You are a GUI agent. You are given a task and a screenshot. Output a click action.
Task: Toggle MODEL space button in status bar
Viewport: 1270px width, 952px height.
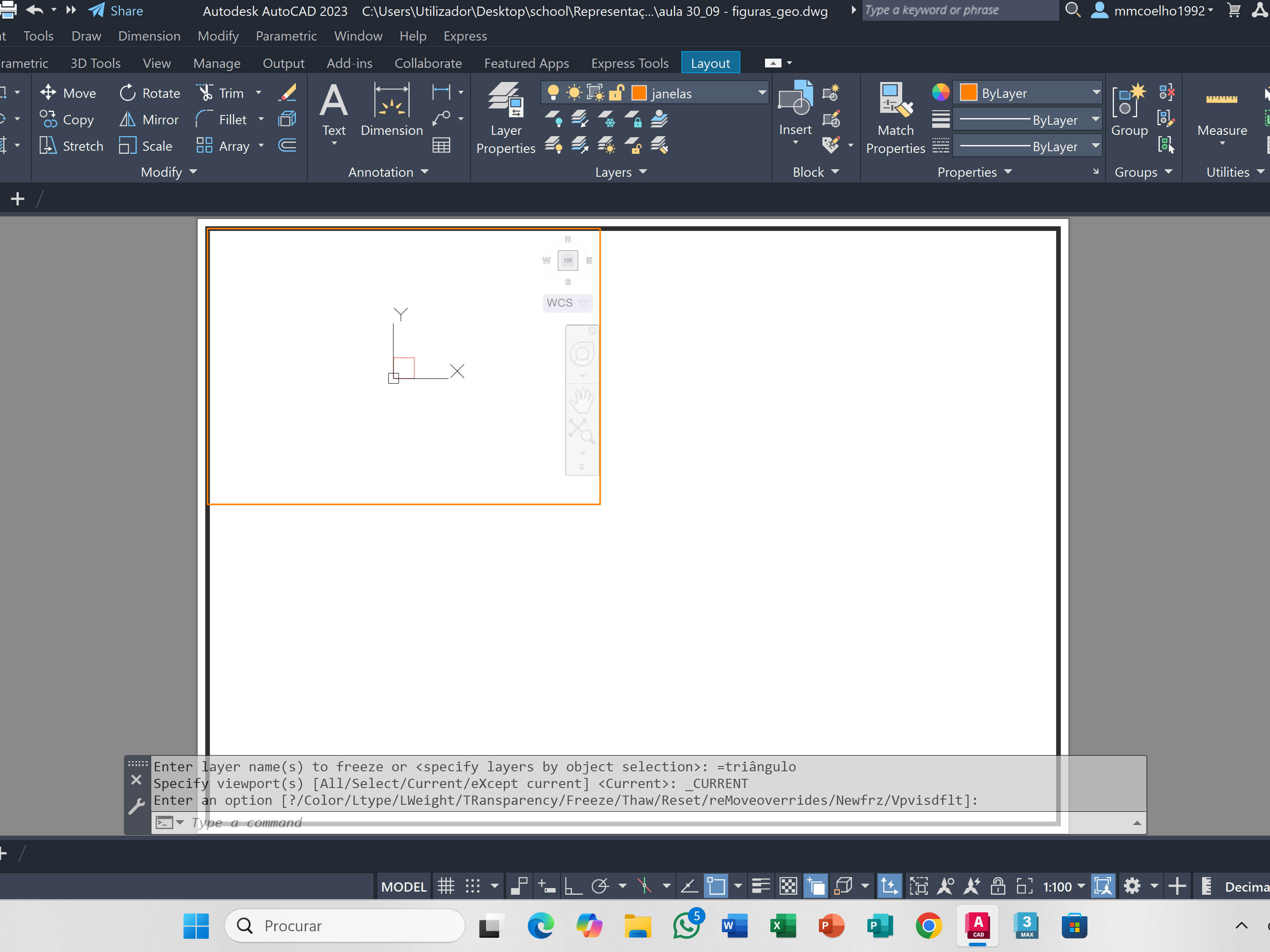403,887
